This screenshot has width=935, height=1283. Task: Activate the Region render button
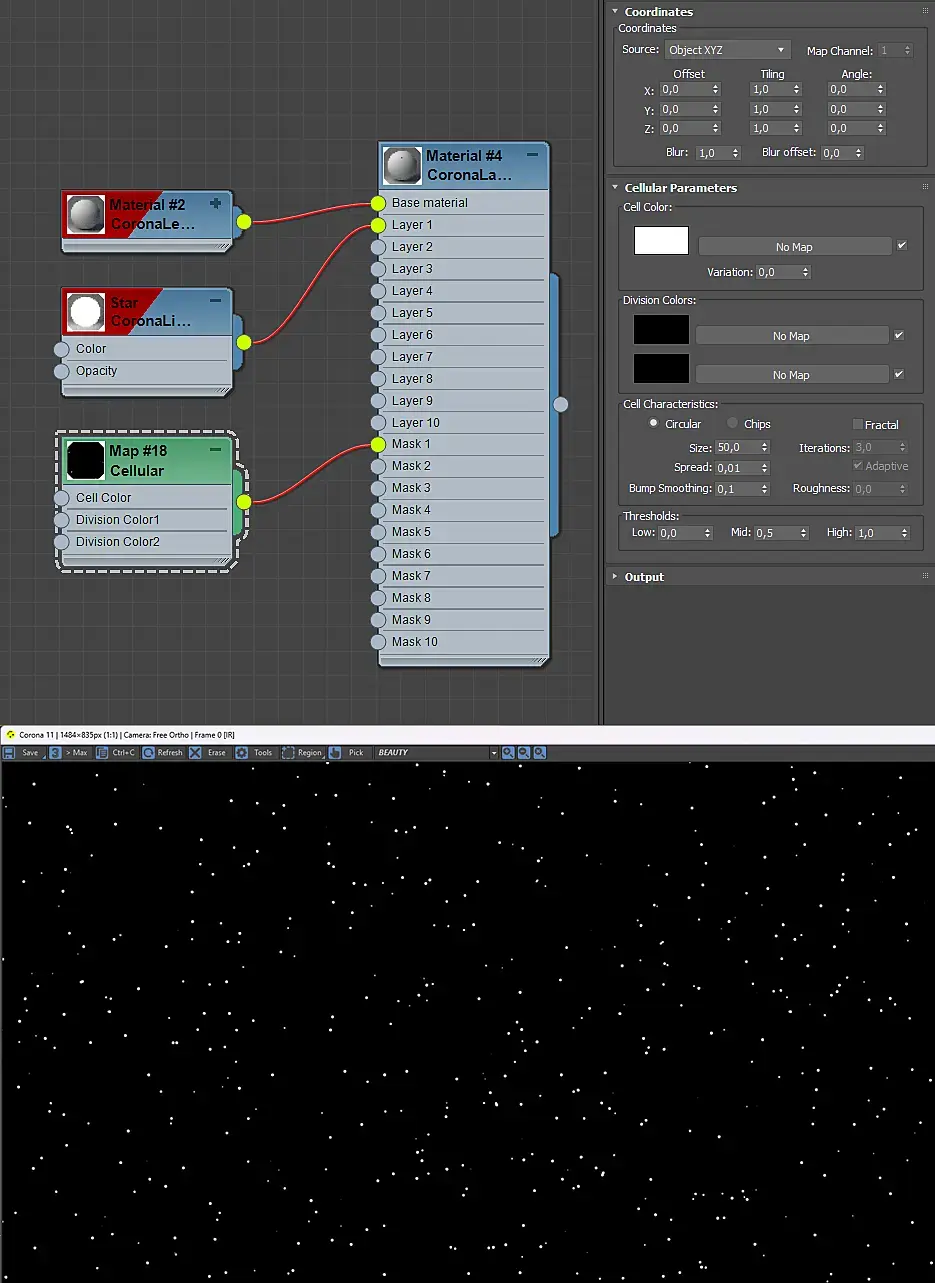click(x=303, y=752)
